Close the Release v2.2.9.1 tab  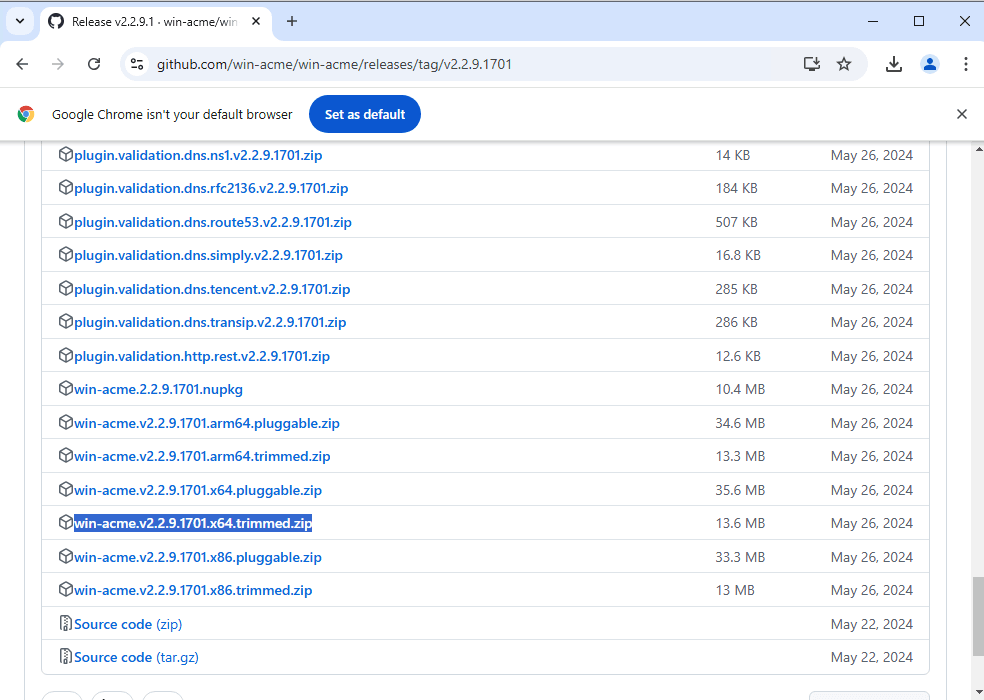point(256,21)
